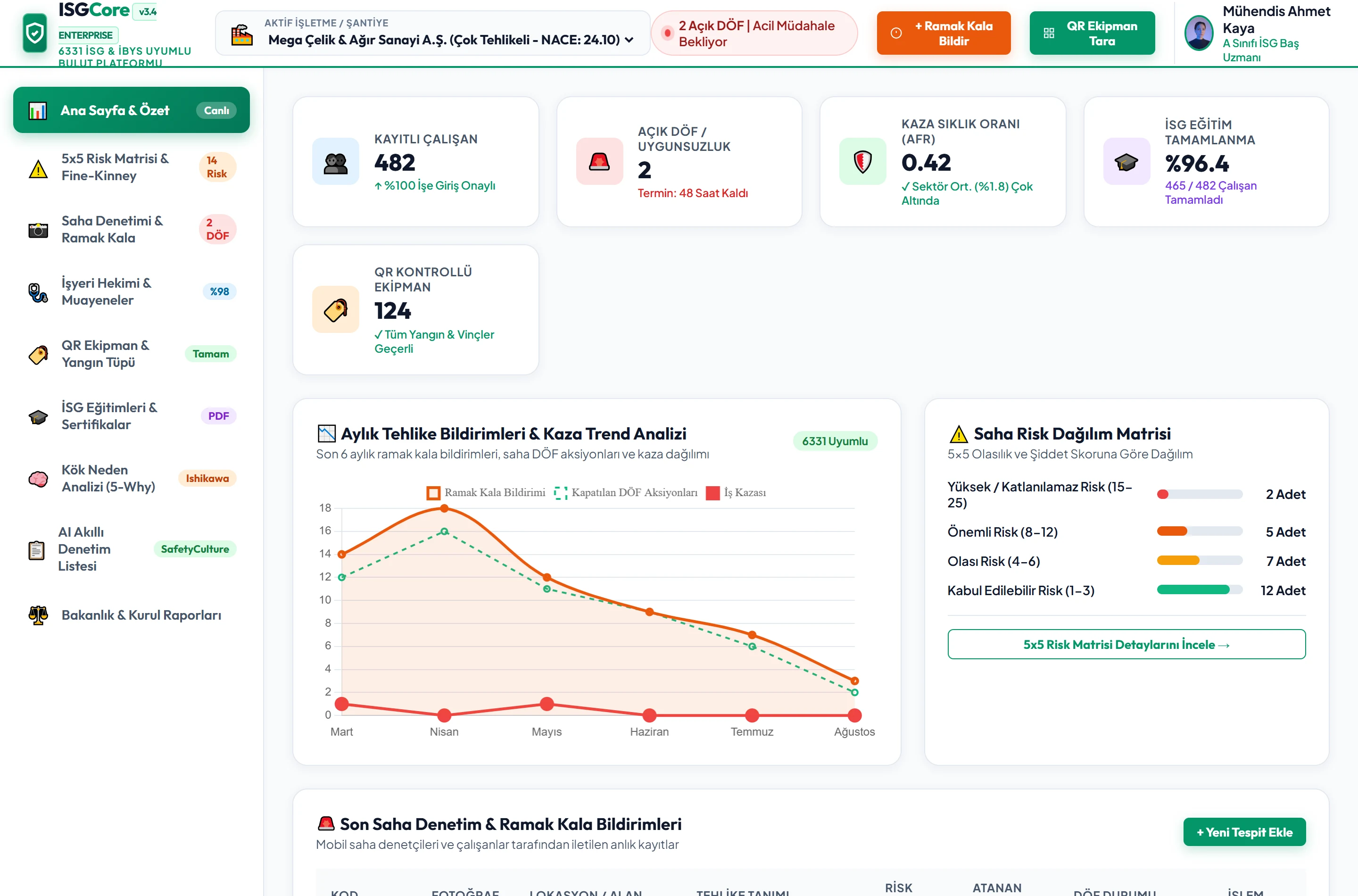
Task: Click the graduation cap icon on İSG Eğitim Tamamlanma card
Action: [x=1126, y=162]
